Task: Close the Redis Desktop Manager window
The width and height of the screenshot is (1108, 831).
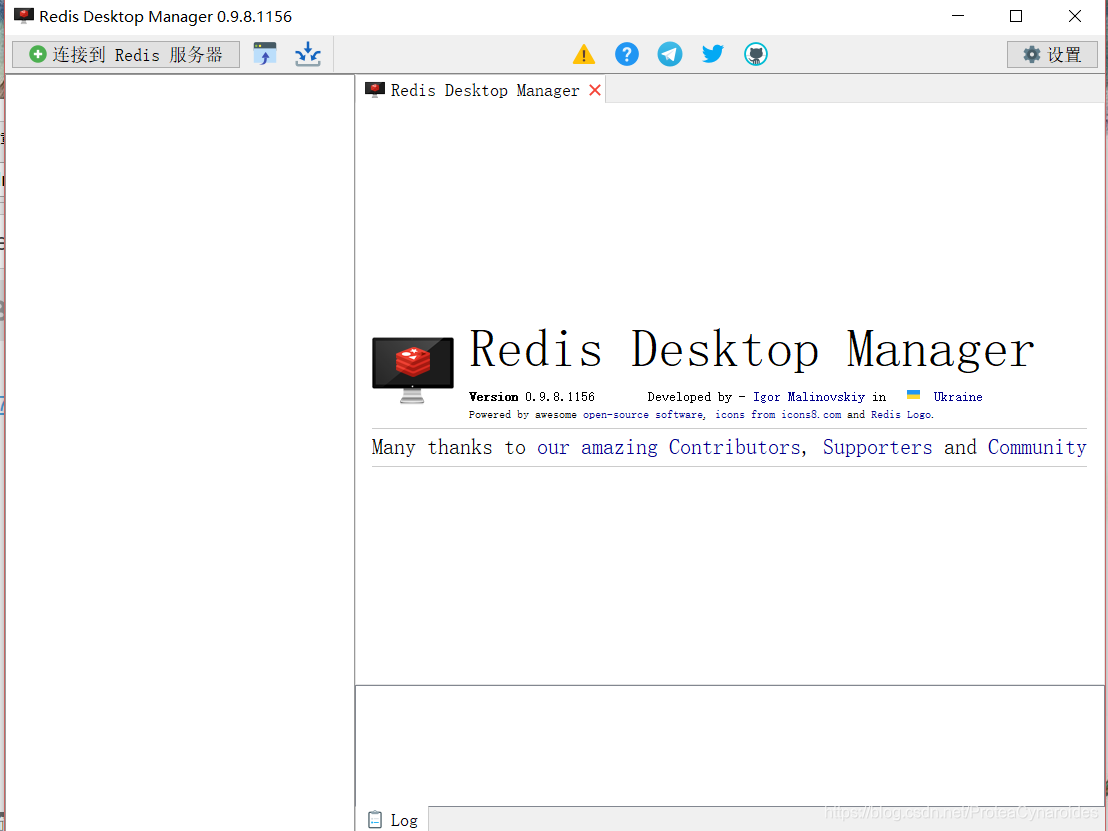Action: point(1075,16)
